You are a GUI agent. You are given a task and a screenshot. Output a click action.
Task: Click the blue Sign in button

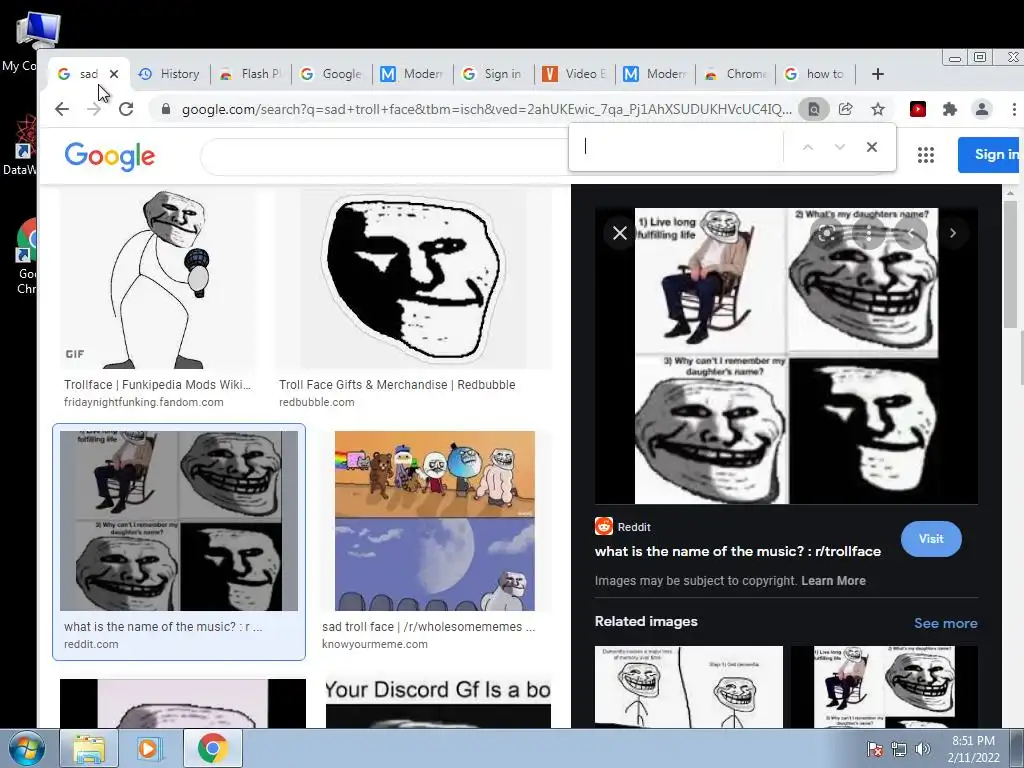(989, 155)
